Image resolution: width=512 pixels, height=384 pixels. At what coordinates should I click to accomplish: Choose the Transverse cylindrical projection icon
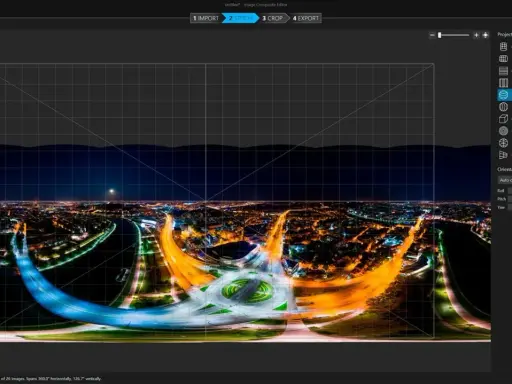click(503, 59)
